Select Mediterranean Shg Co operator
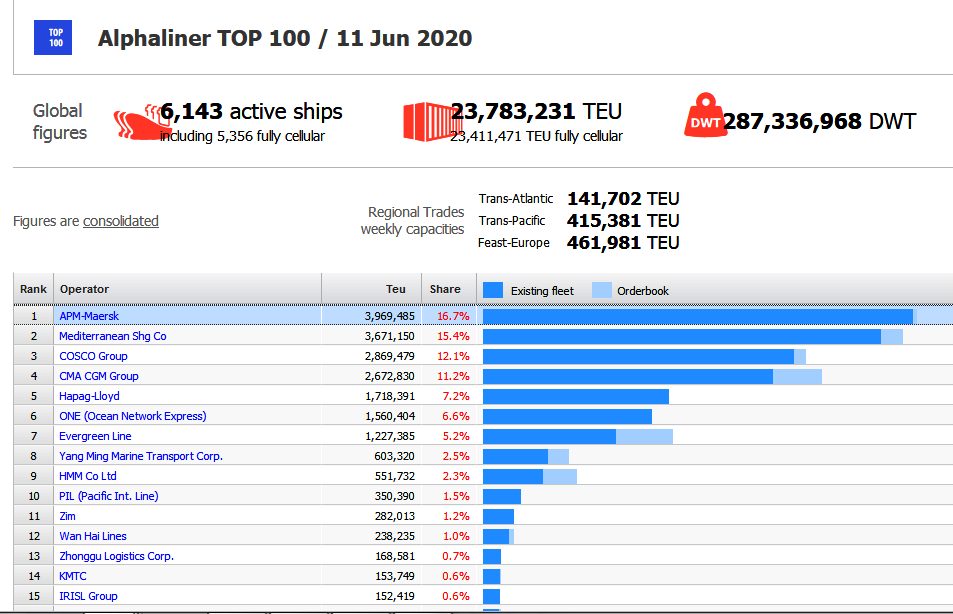The width and height of the screenshot is (953, 614). point(113,336)
